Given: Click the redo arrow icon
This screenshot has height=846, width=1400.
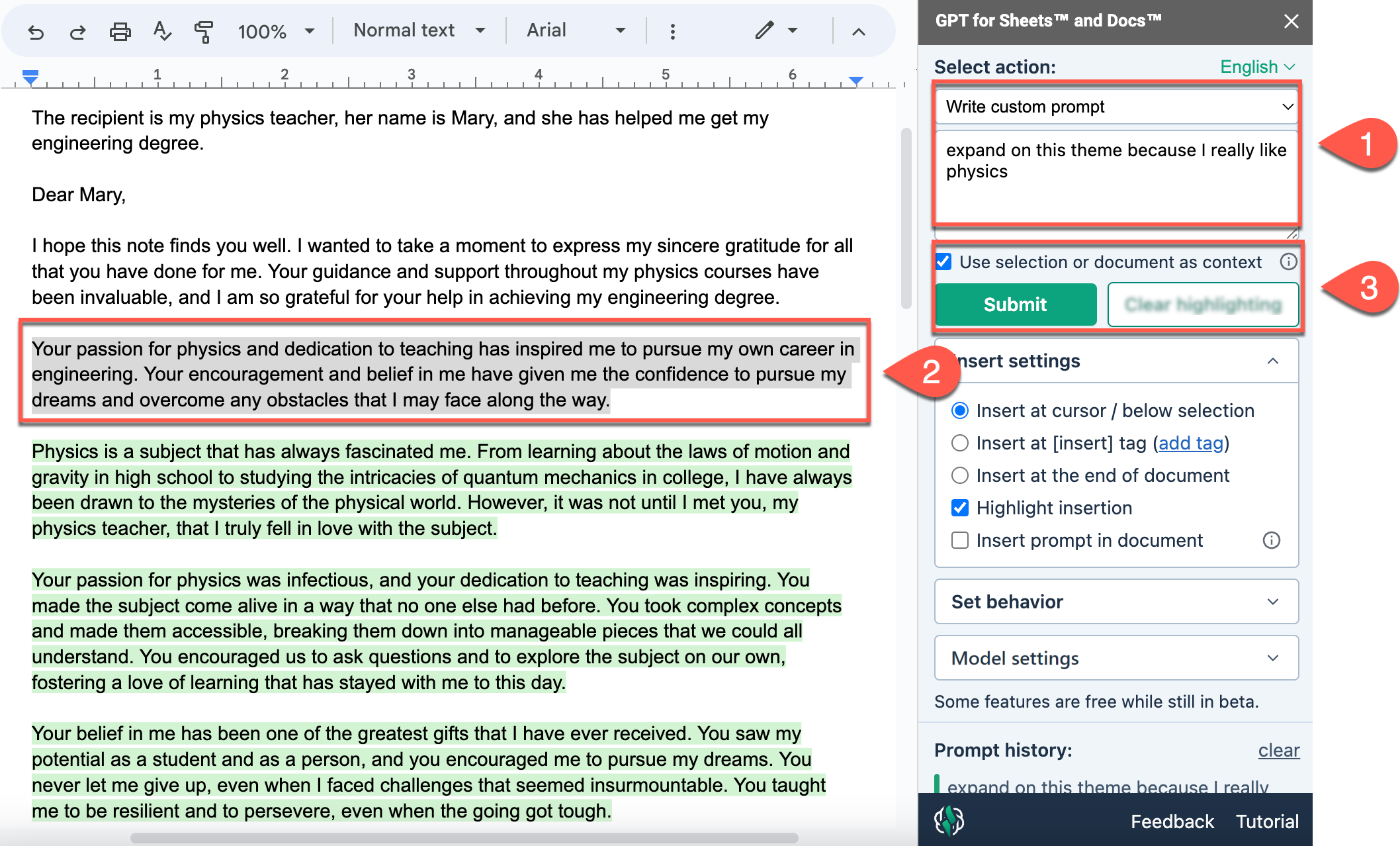Looking at the screenshot, I should [x=77, y=31].
